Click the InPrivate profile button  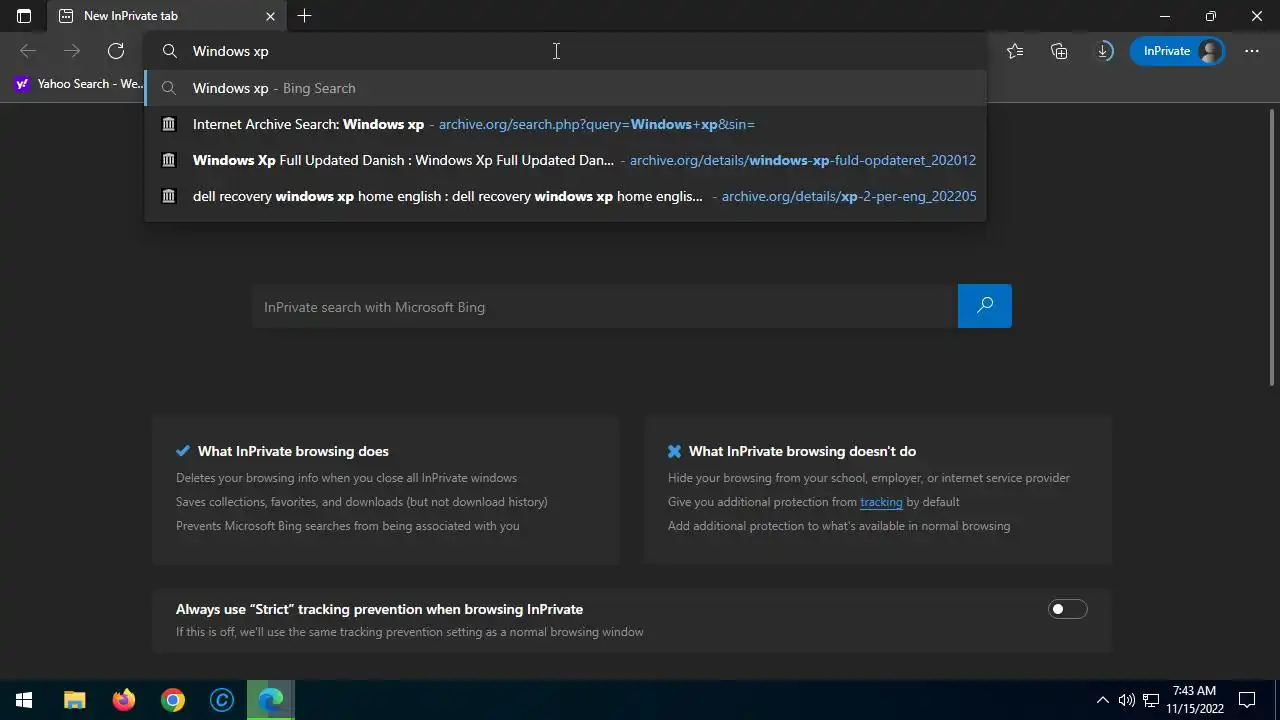click(x=1178, y=51)
